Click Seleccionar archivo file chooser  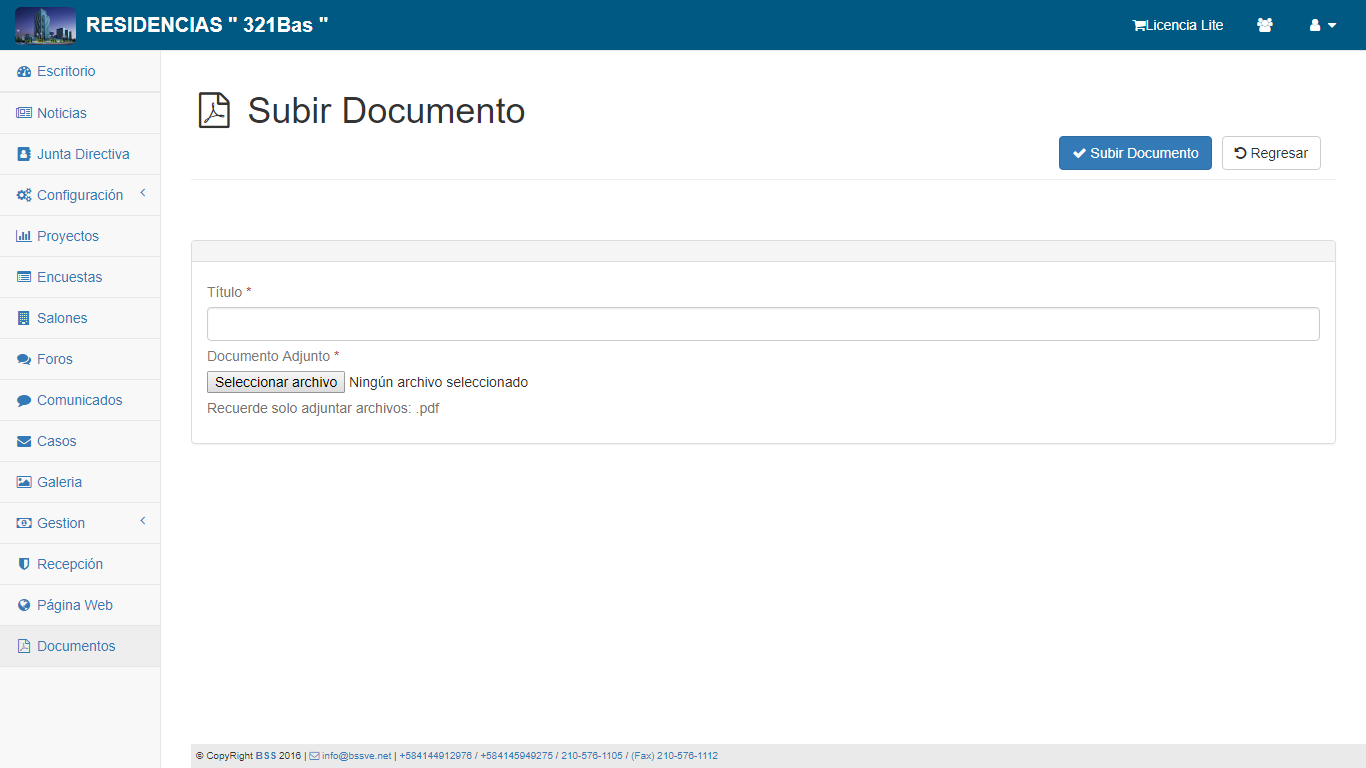point(276,382)
